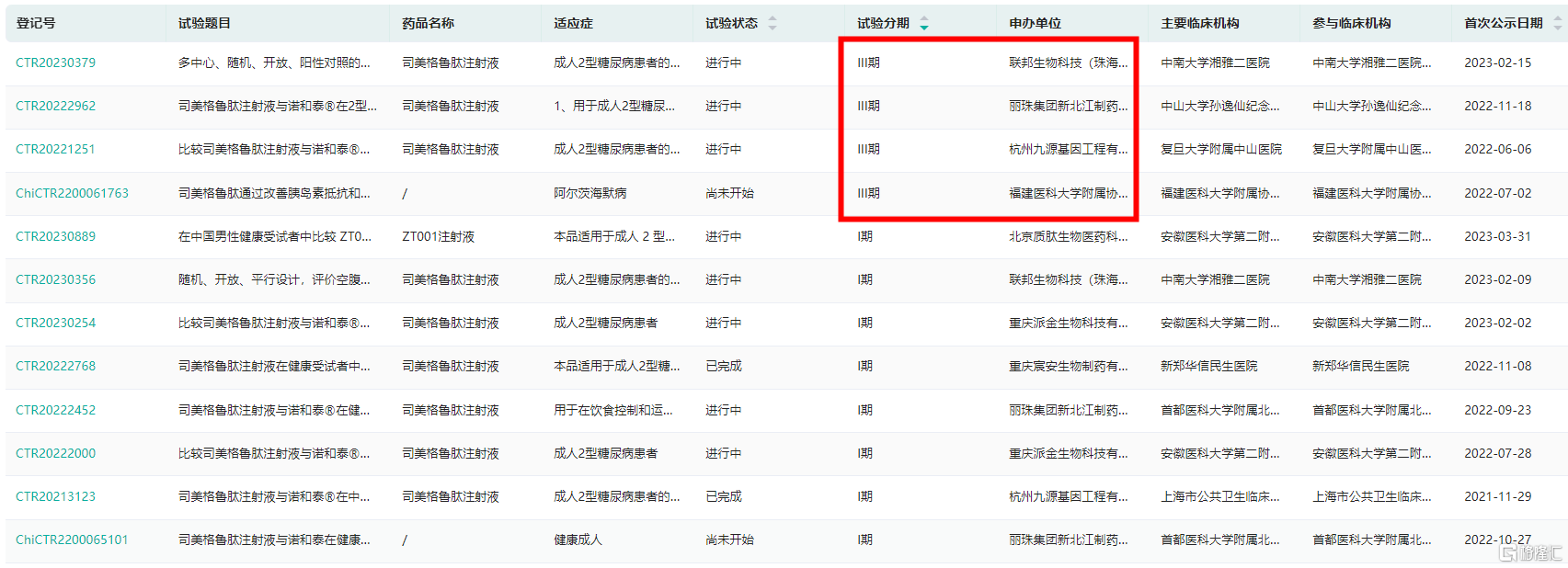
Task: Sort by 首次公示日期 using its sort arrows
Action: click(x=1558, y=23)
